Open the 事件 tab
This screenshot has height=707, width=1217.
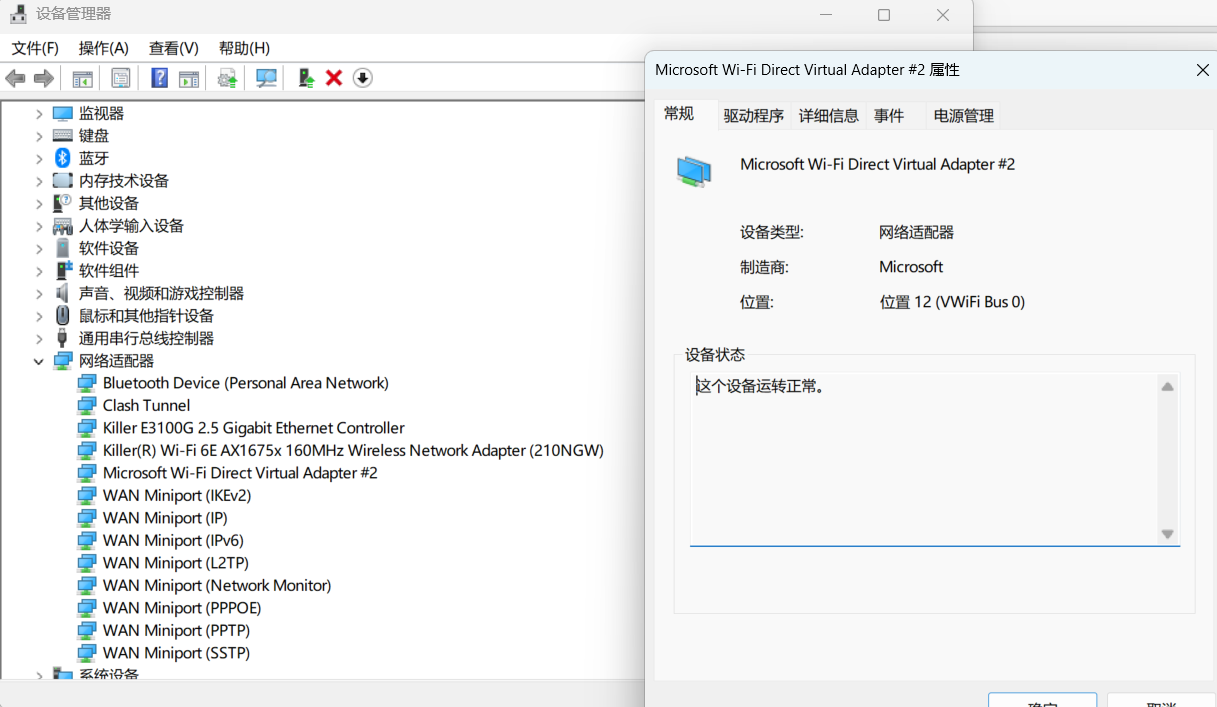[889, 116]
